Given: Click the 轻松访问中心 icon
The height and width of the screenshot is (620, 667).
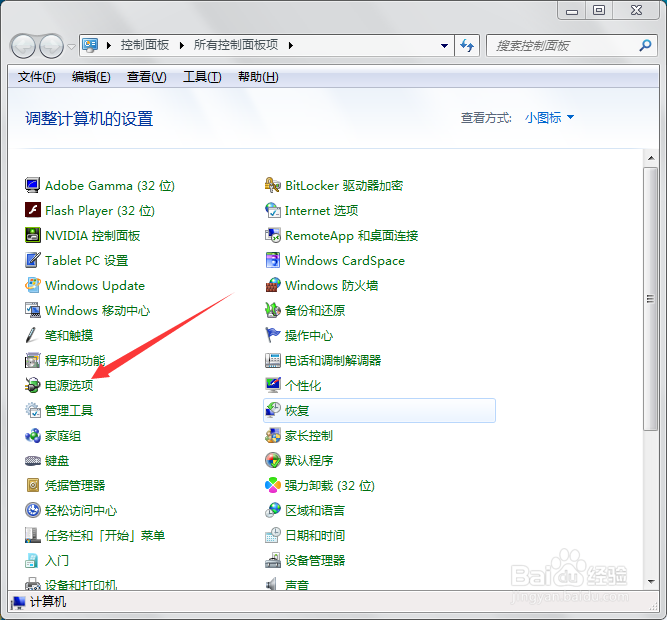Looking at the screenshot, I should click(32, 510).
